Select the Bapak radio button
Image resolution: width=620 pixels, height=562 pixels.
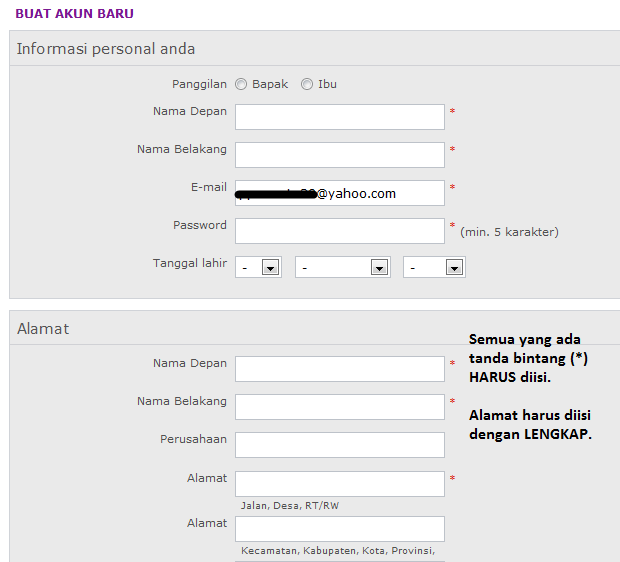pos(241,85)
